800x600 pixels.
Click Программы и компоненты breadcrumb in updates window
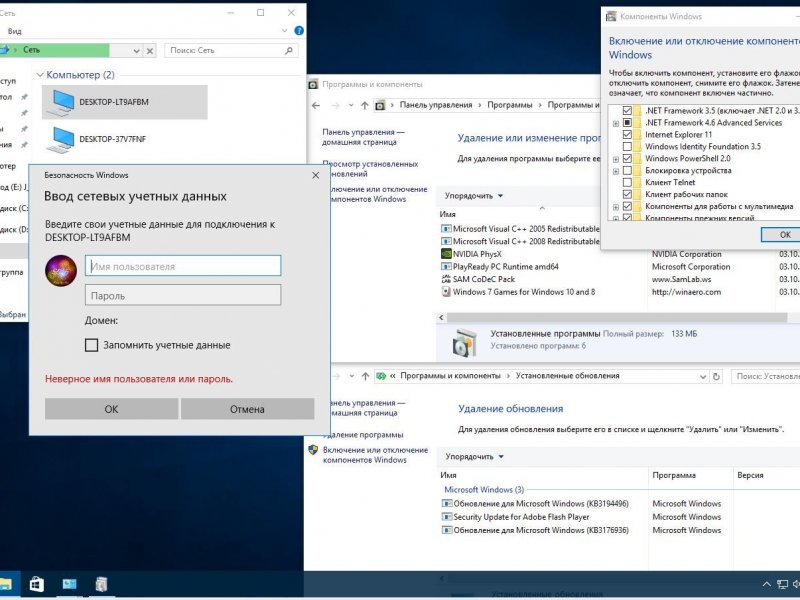tap(451, 376)
